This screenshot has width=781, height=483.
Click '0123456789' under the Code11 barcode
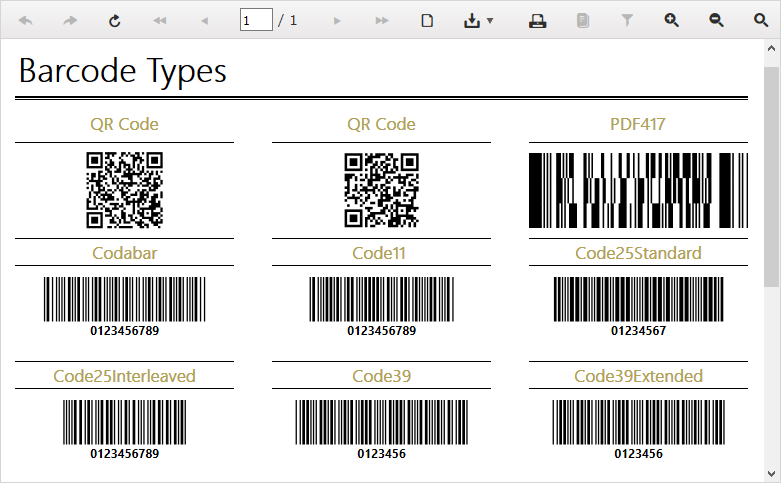coord(382,331)
